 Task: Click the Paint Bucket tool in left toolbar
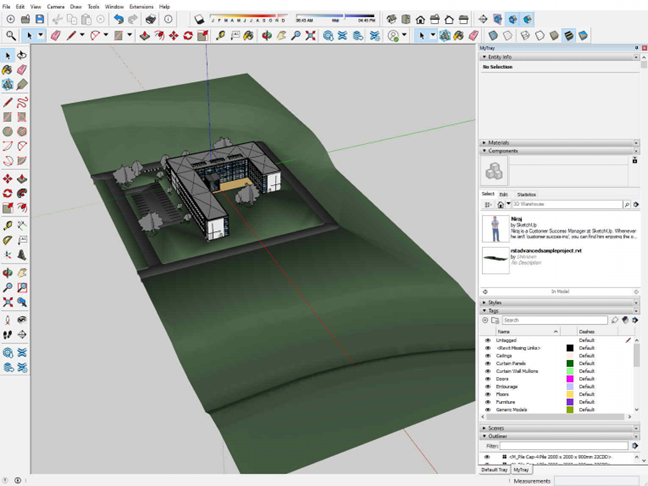(7, 70)
